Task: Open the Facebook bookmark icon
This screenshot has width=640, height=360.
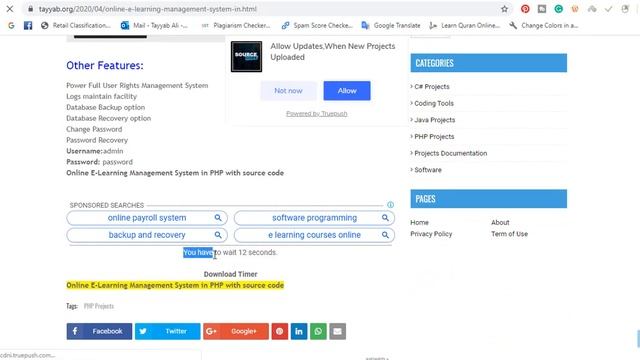Action: [28, 25]
